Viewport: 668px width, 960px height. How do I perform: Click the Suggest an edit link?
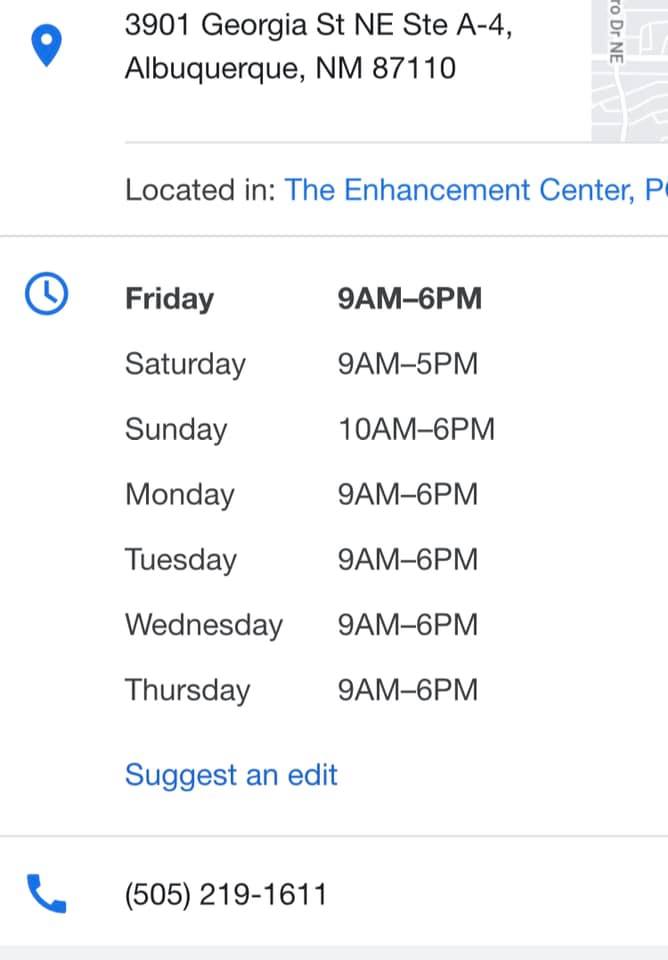(231, 775)
